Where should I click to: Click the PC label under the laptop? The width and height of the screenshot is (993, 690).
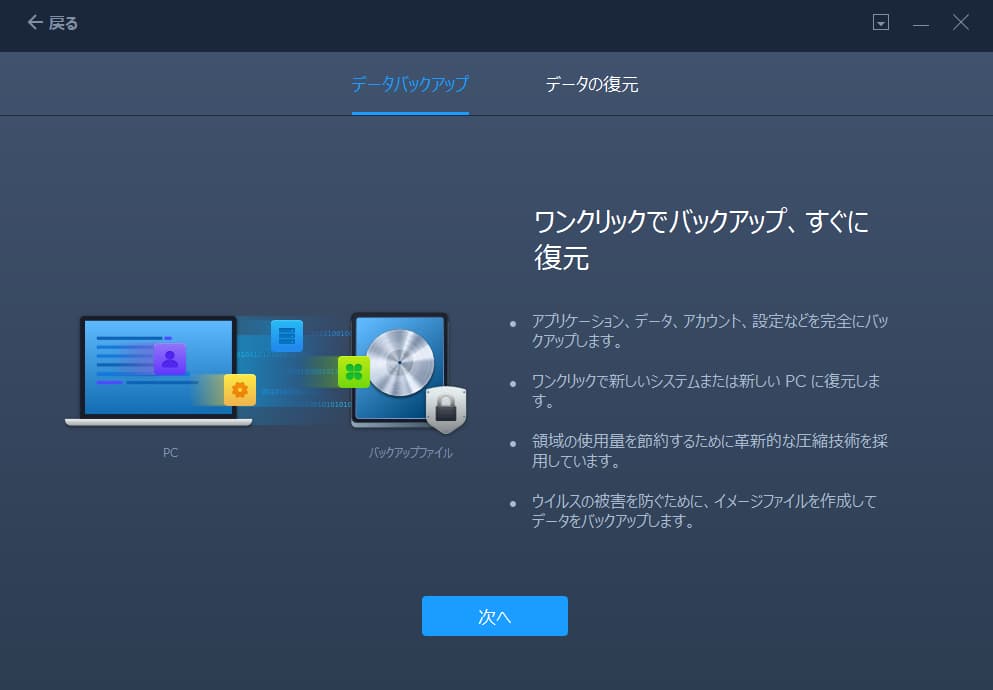[170, 453]
